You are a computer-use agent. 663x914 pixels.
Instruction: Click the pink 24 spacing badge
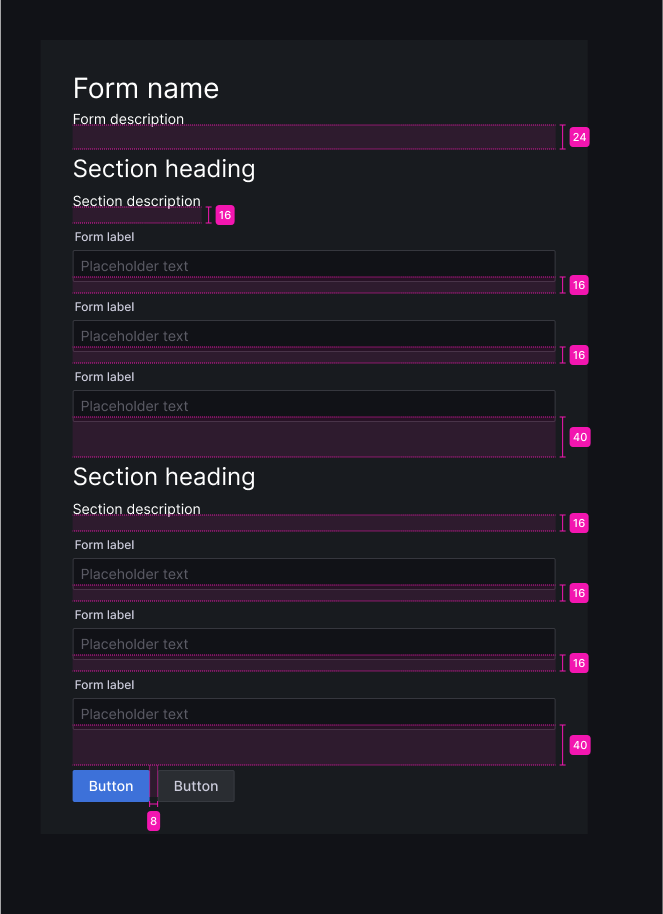(579, 137)
